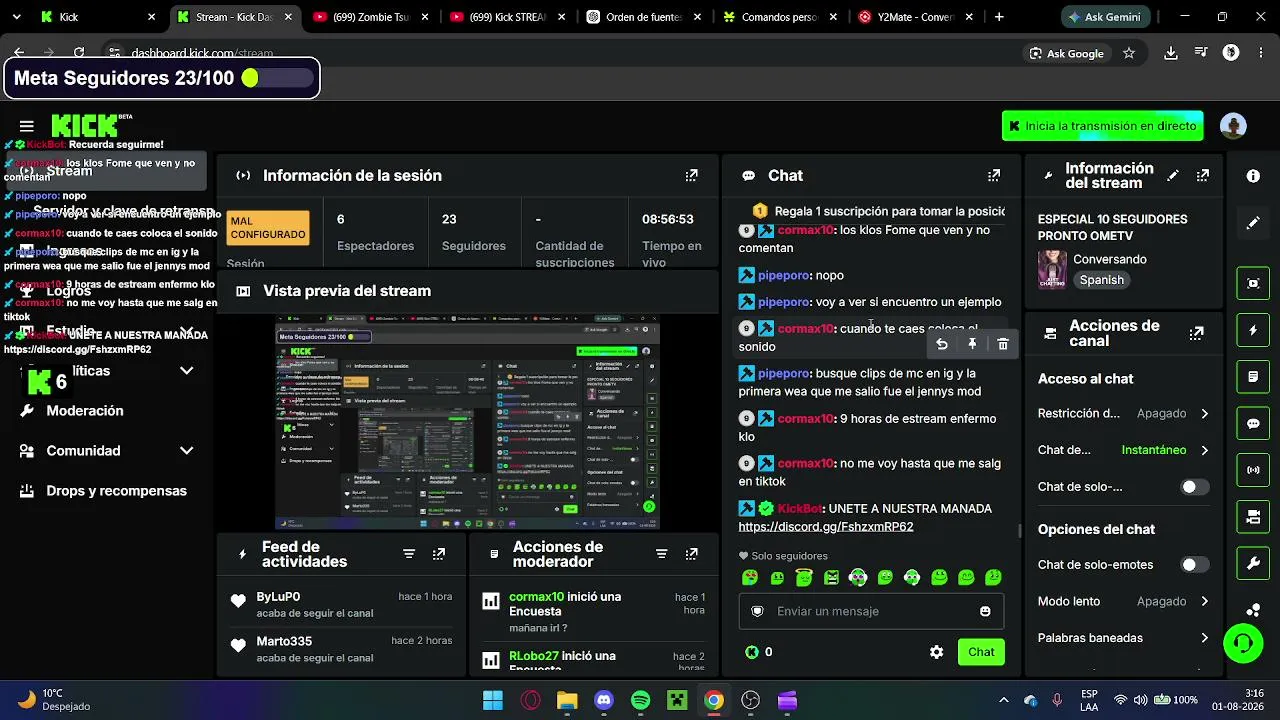Open Spotify from the taskbar
Screen dimensions: 1280x720
(x=640, y=700)
